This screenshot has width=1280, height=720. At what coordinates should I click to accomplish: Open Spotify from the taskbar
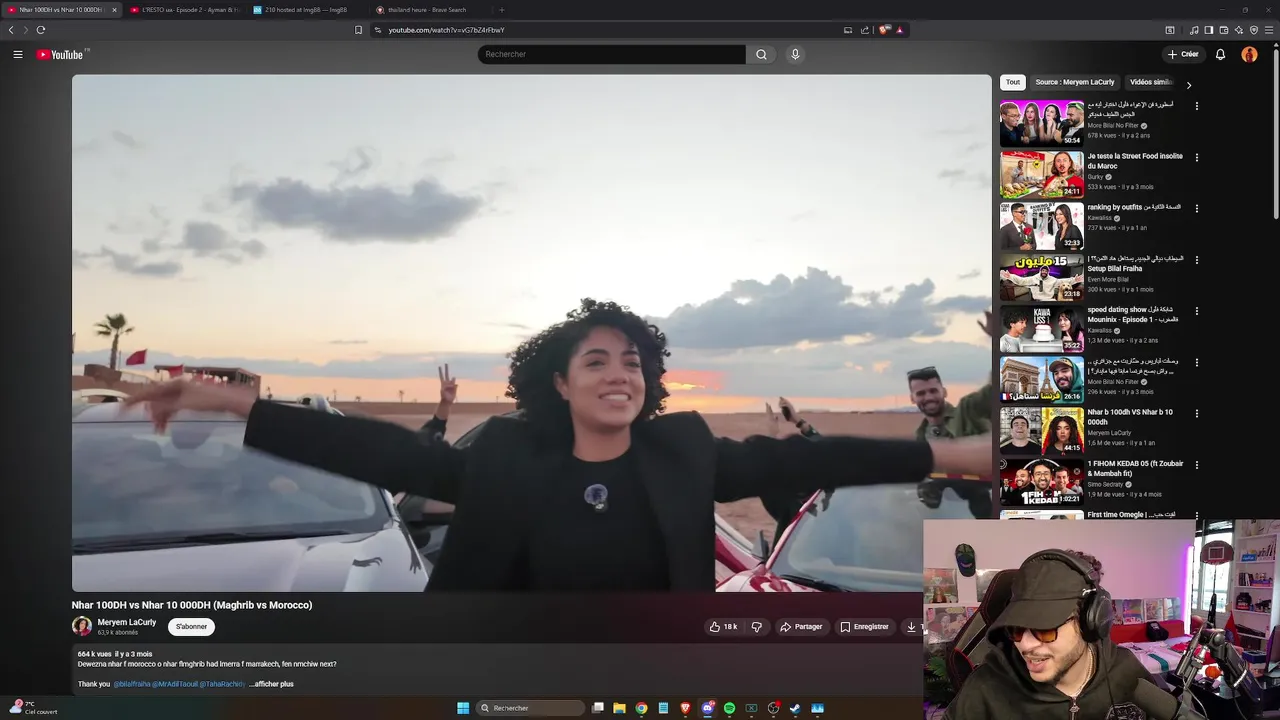point(730,708)
